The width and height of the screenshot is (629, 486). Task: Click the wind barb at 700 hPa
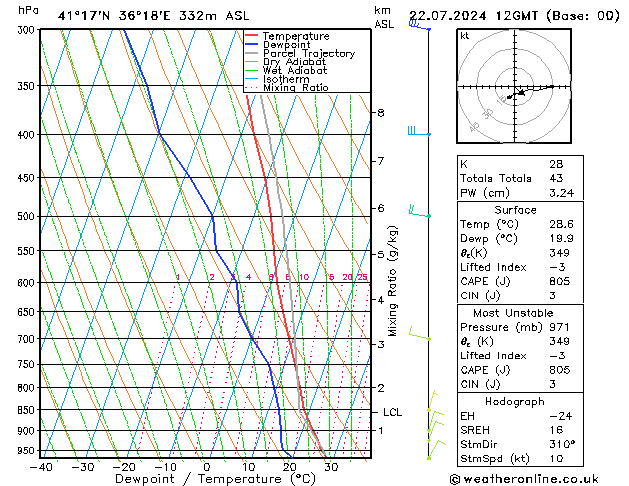(417, 337)
